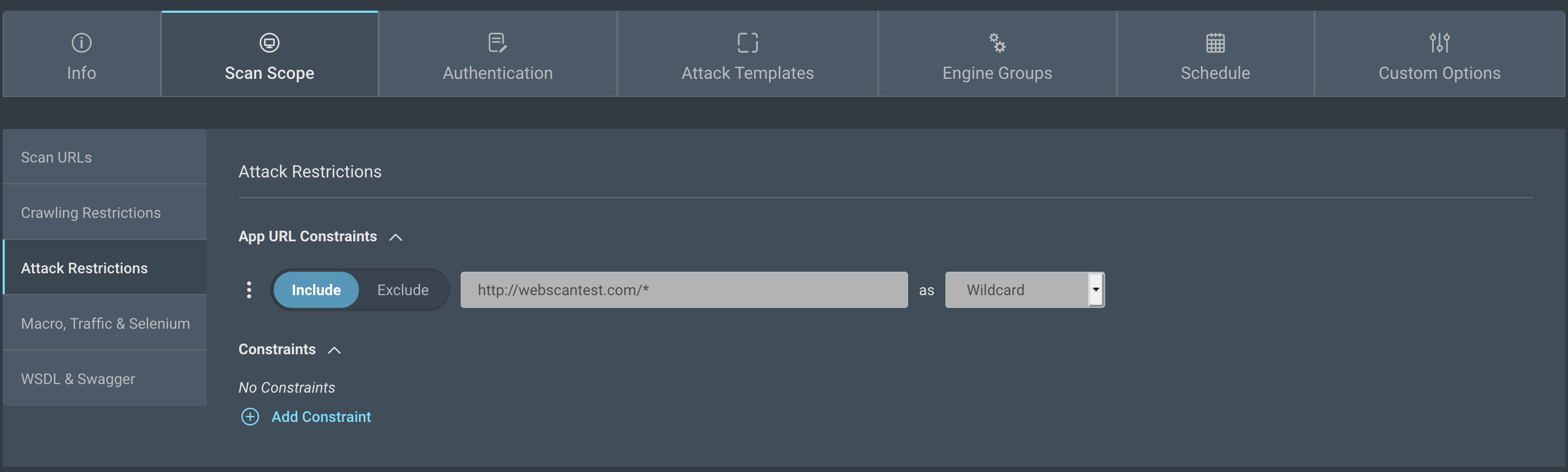Click the Add Constraint link
Screen dimensions: 1568x472
pyautogui.click(x=321, y=417)
